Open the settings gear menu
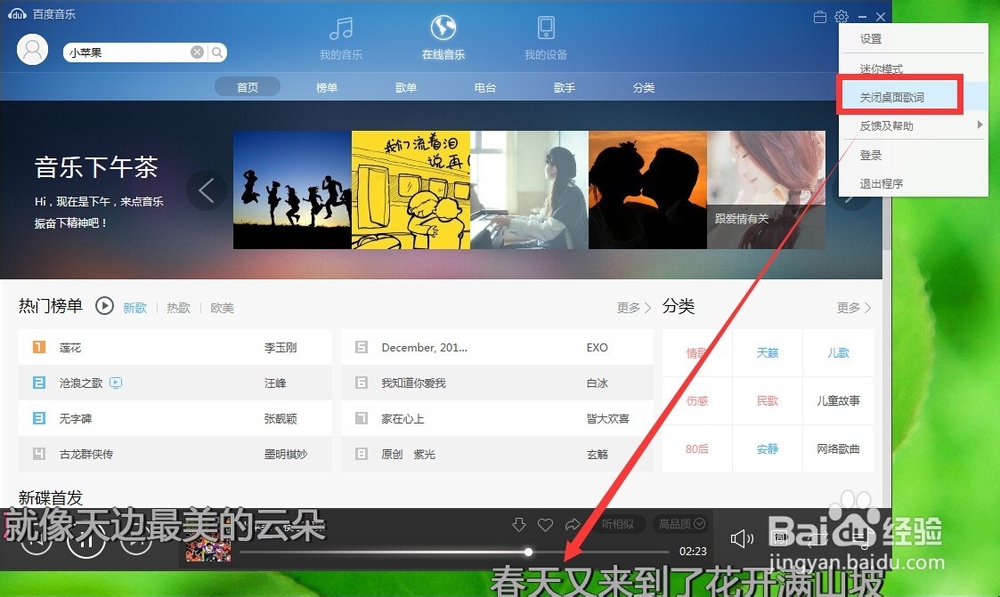1000x597 pixels. coord(842,17)
